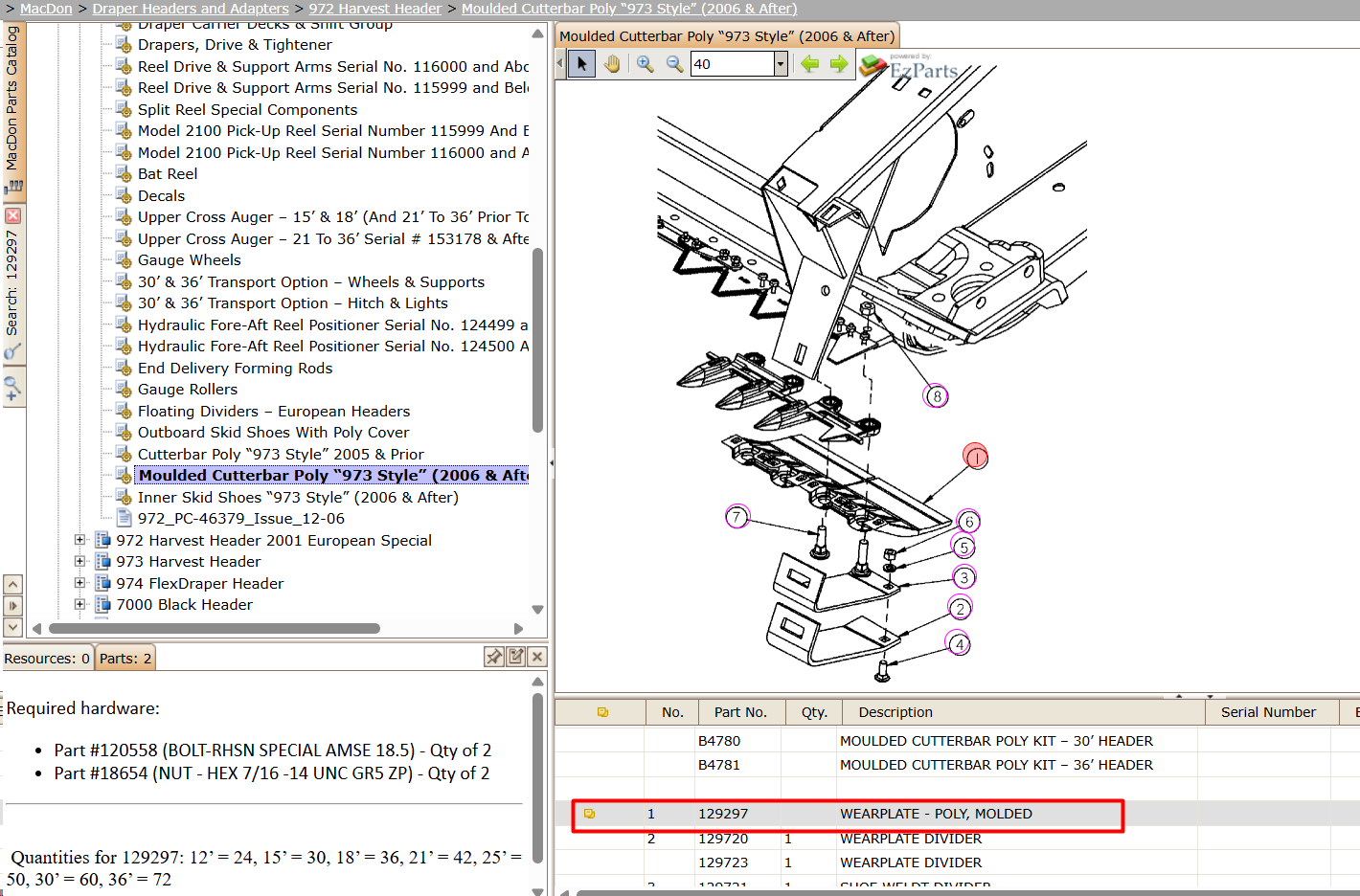Image resolution: width=1360 pixels, height=896 pixels.
Task: Activate the hand pan tool
Action: 611,64
